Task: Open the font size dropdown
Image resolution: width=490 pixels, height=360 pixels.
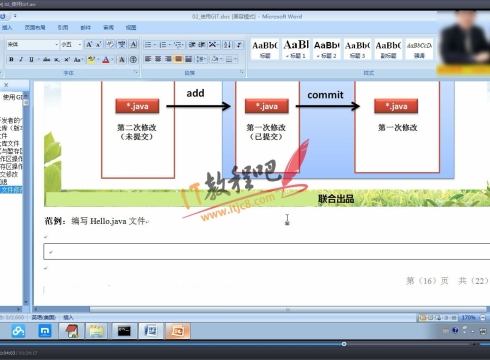Action: [80, 45]
